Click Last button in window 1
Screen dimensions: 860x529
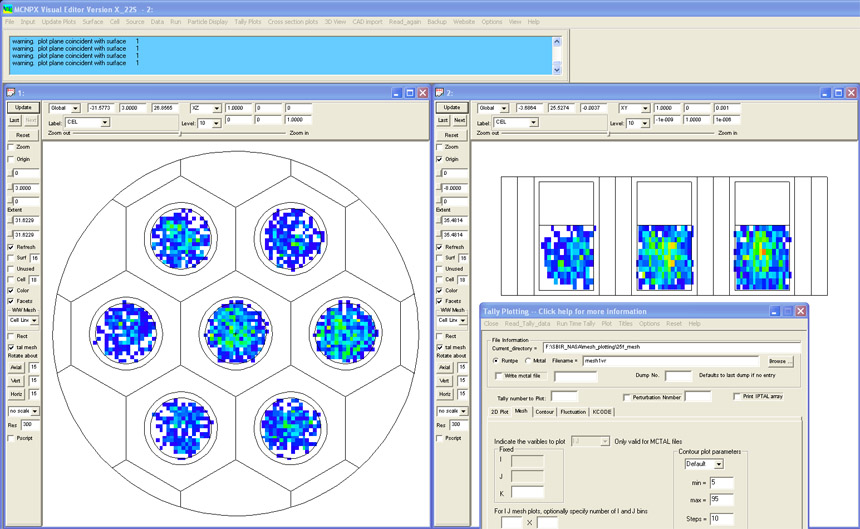click(x=15, y=120)
